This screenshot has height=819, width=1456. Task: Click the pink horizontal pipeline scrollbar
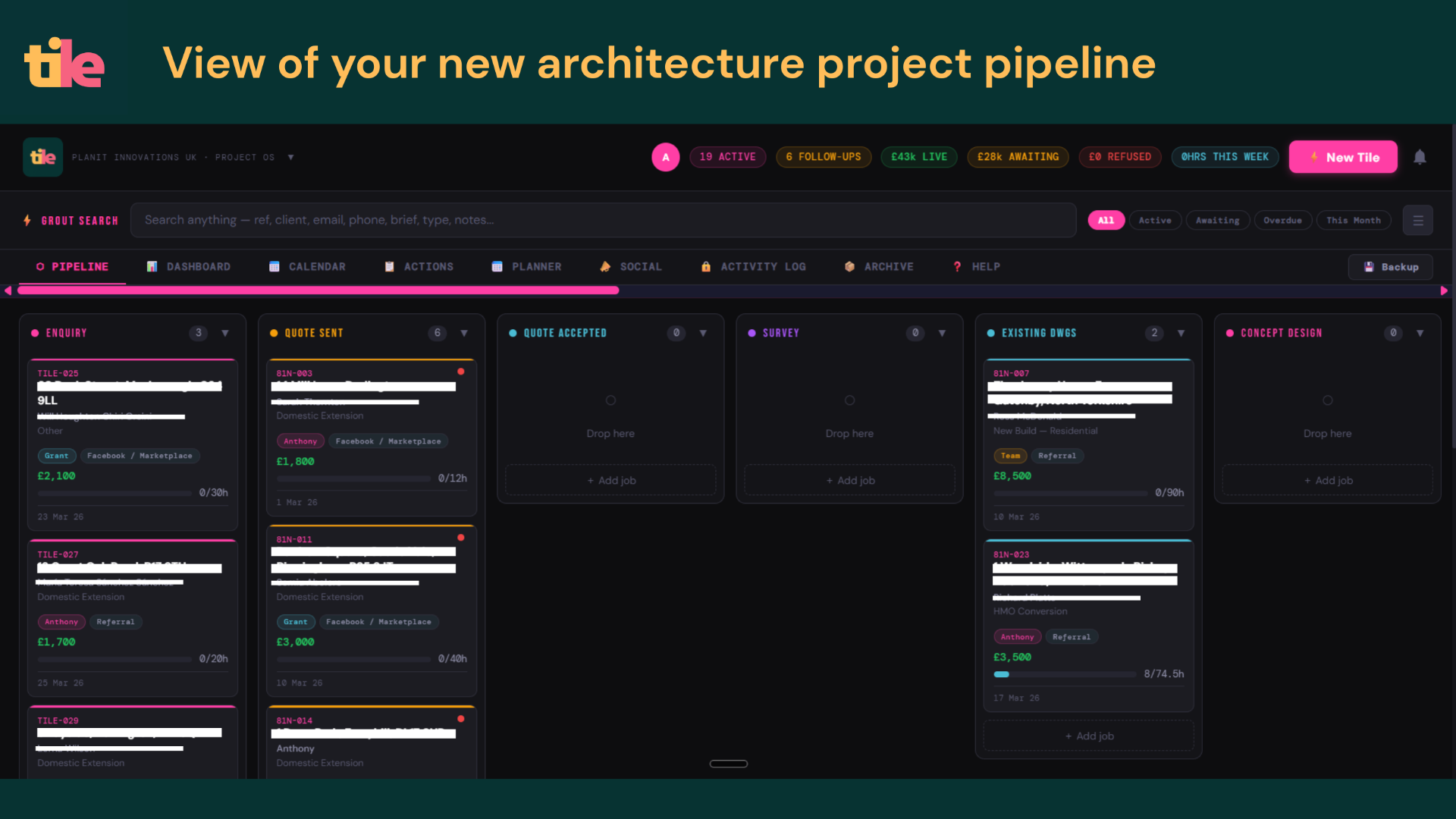point(318,290)
